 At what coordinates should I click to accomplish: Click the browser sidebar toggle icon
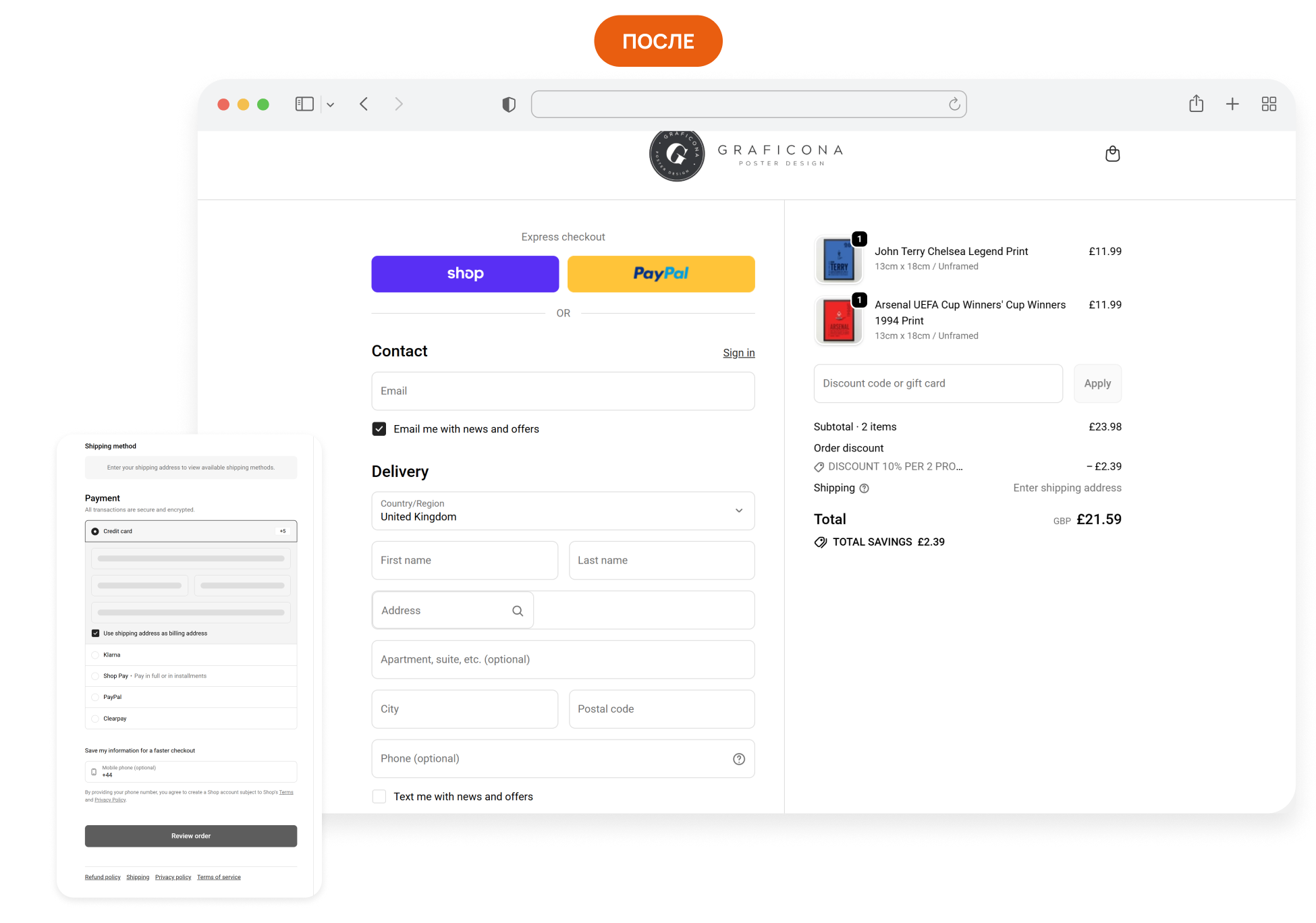pos(304,104)
